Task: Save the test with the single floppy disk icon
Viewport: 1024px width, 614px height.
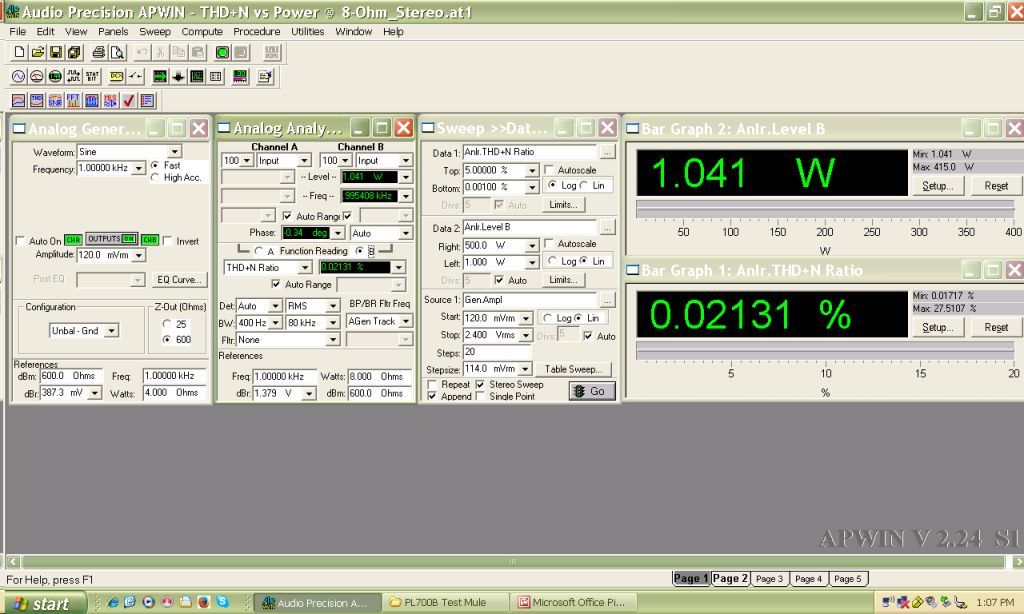Action: 56,52
